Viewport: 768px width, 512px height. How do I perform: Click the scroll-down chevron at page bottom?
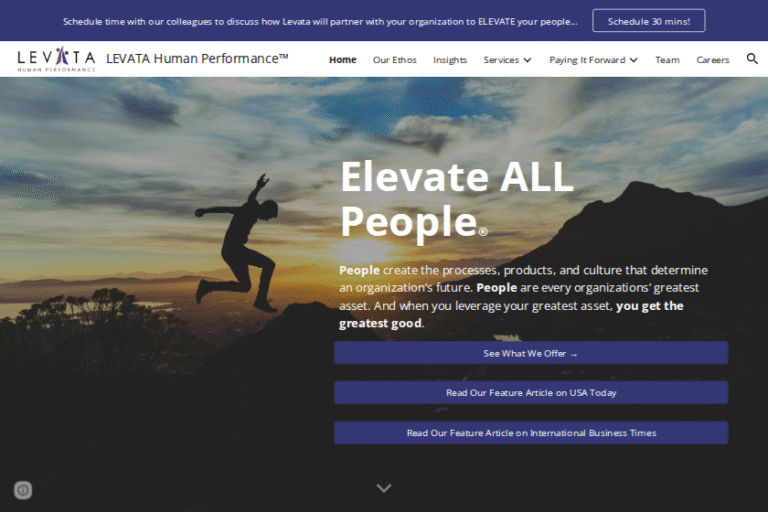pyautogui.click(x=384, y=488)
